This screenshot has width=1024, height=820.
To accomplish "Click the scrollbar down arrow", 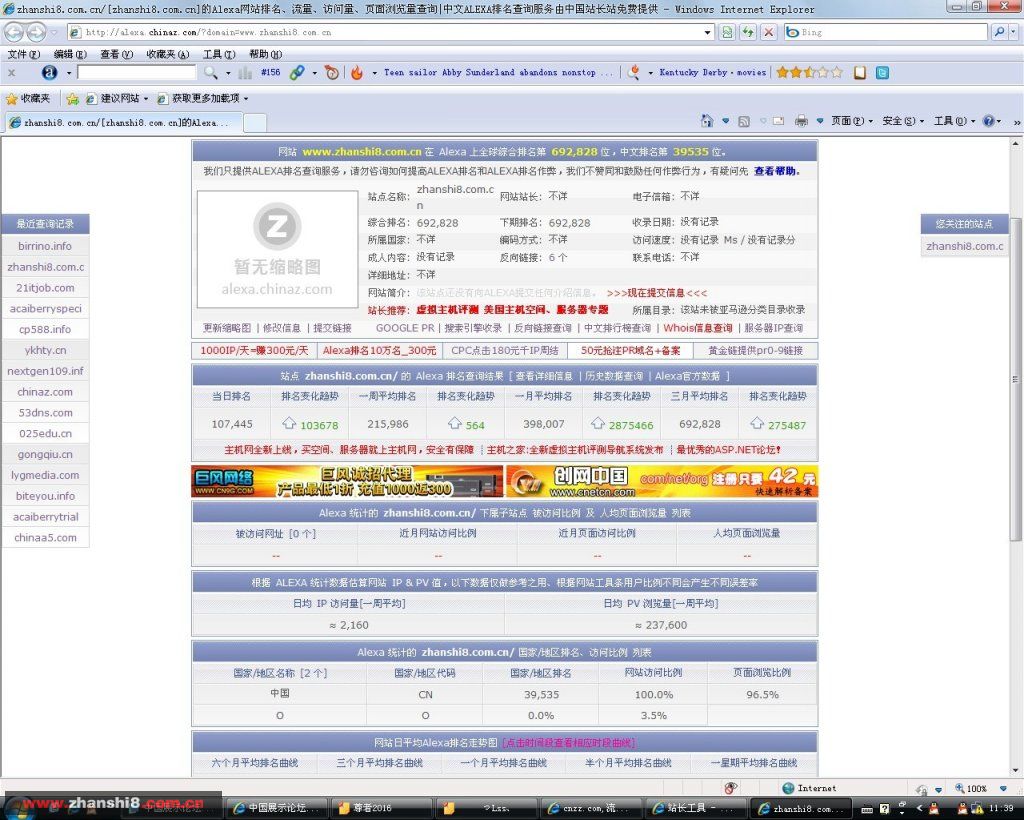I will (1016, 771).
